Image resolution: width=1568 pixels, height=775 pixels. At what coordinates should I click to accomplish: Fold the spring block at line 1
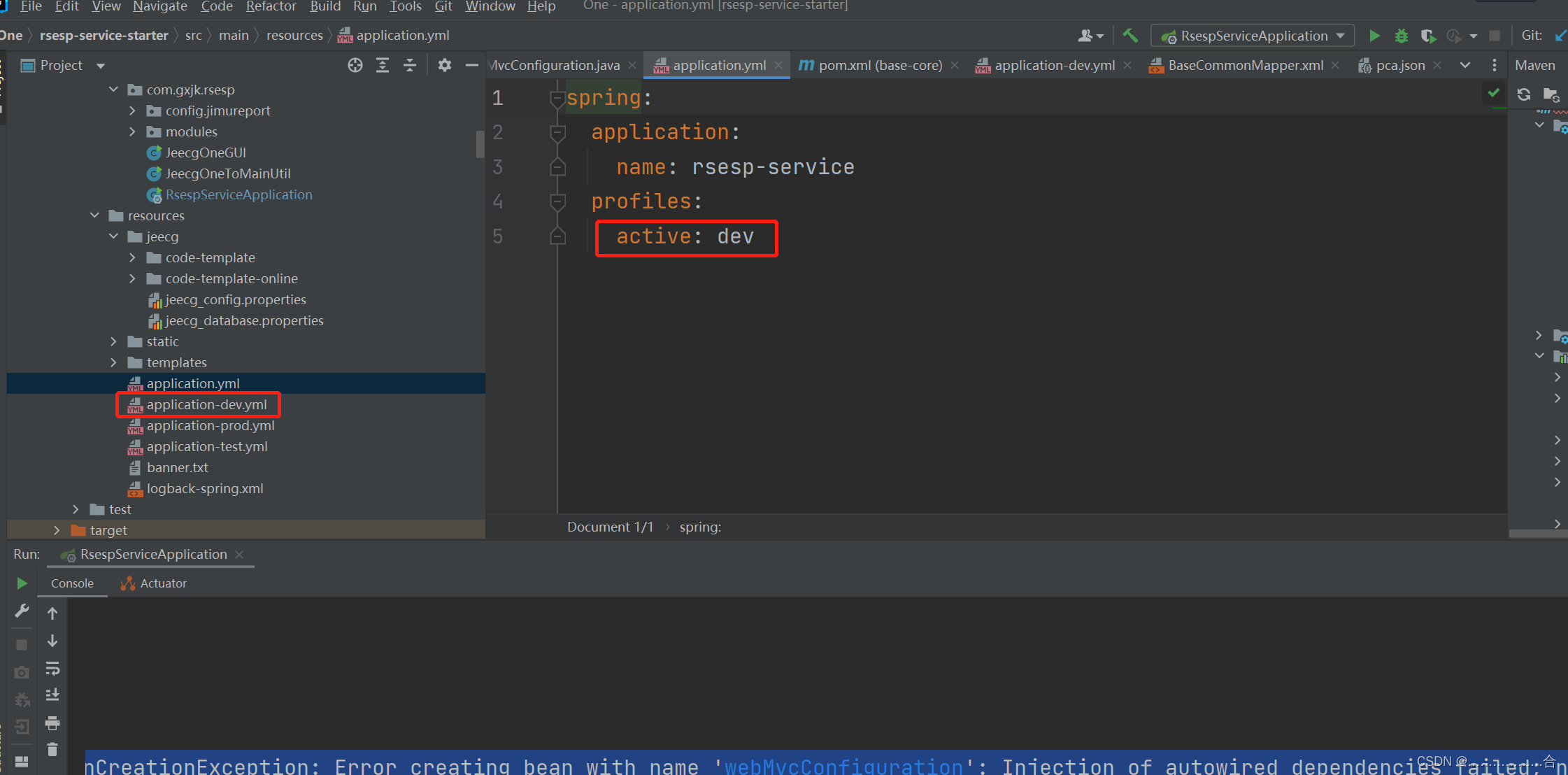tap(557, 98)
